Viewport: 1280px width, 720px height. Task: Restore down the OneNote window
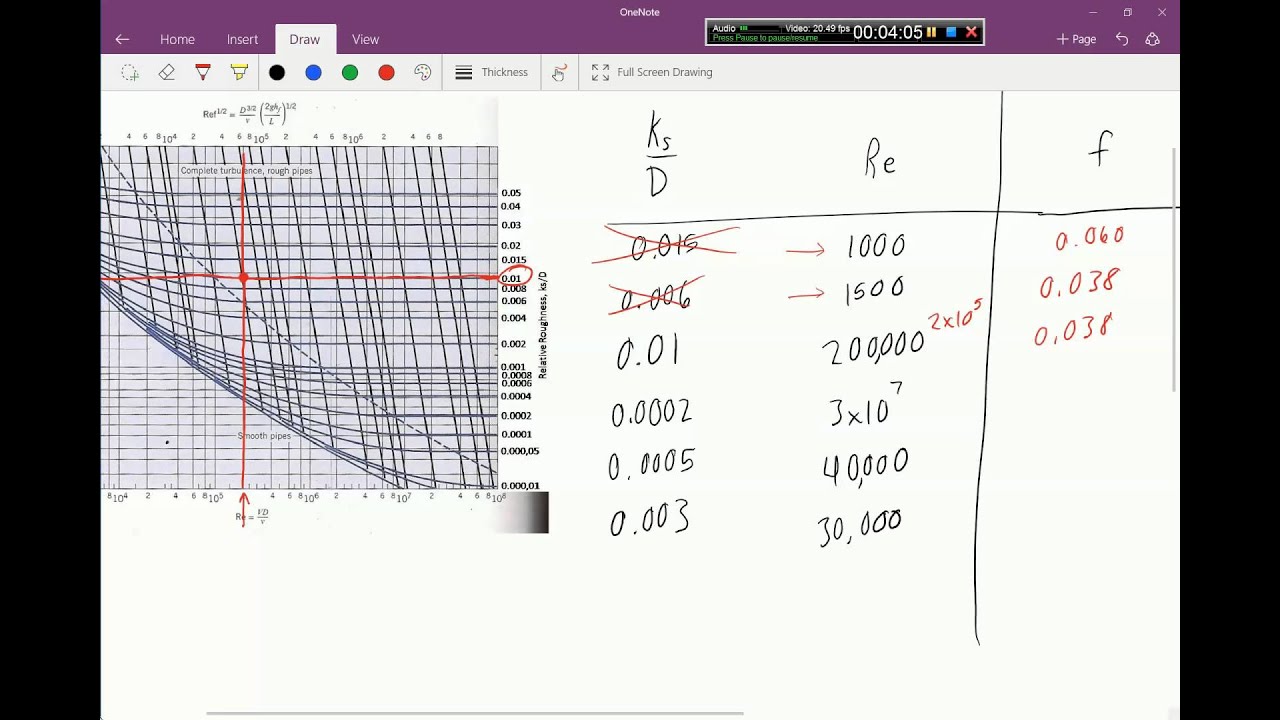point(1127,12)
